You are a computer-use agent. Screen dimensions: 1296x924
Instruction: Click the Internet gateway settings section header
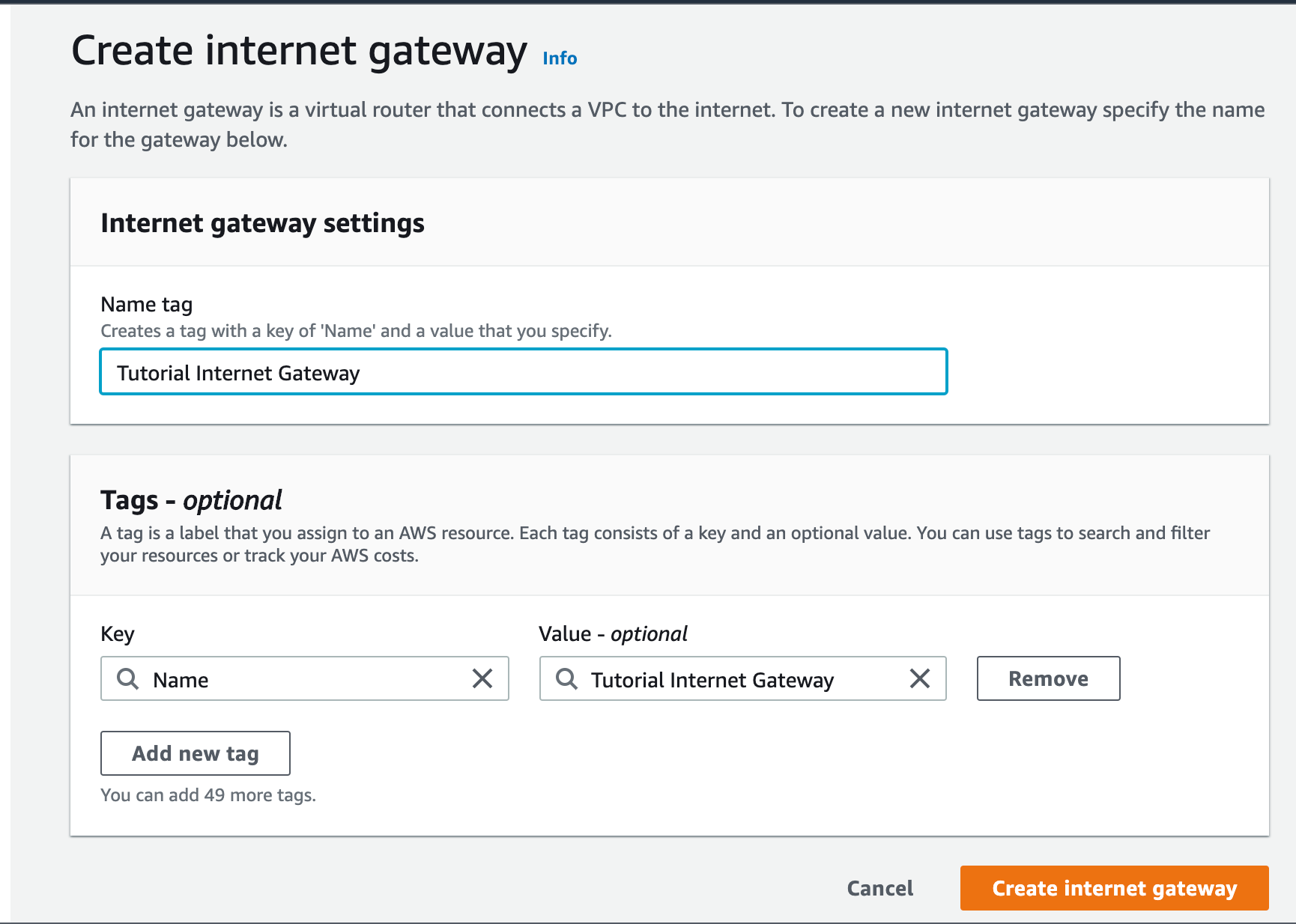(262, 223)
